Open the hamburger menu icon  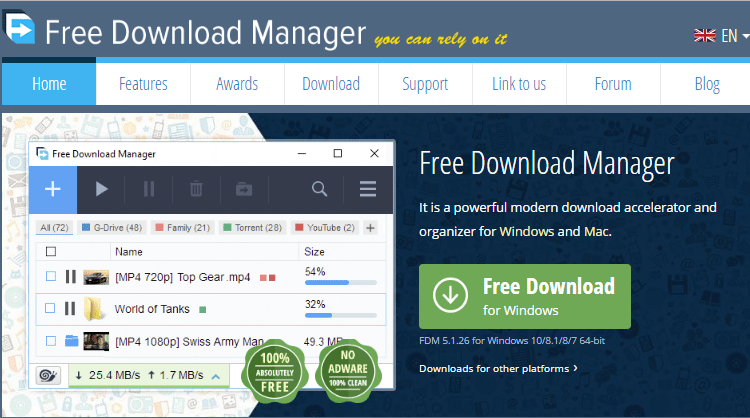368,189
